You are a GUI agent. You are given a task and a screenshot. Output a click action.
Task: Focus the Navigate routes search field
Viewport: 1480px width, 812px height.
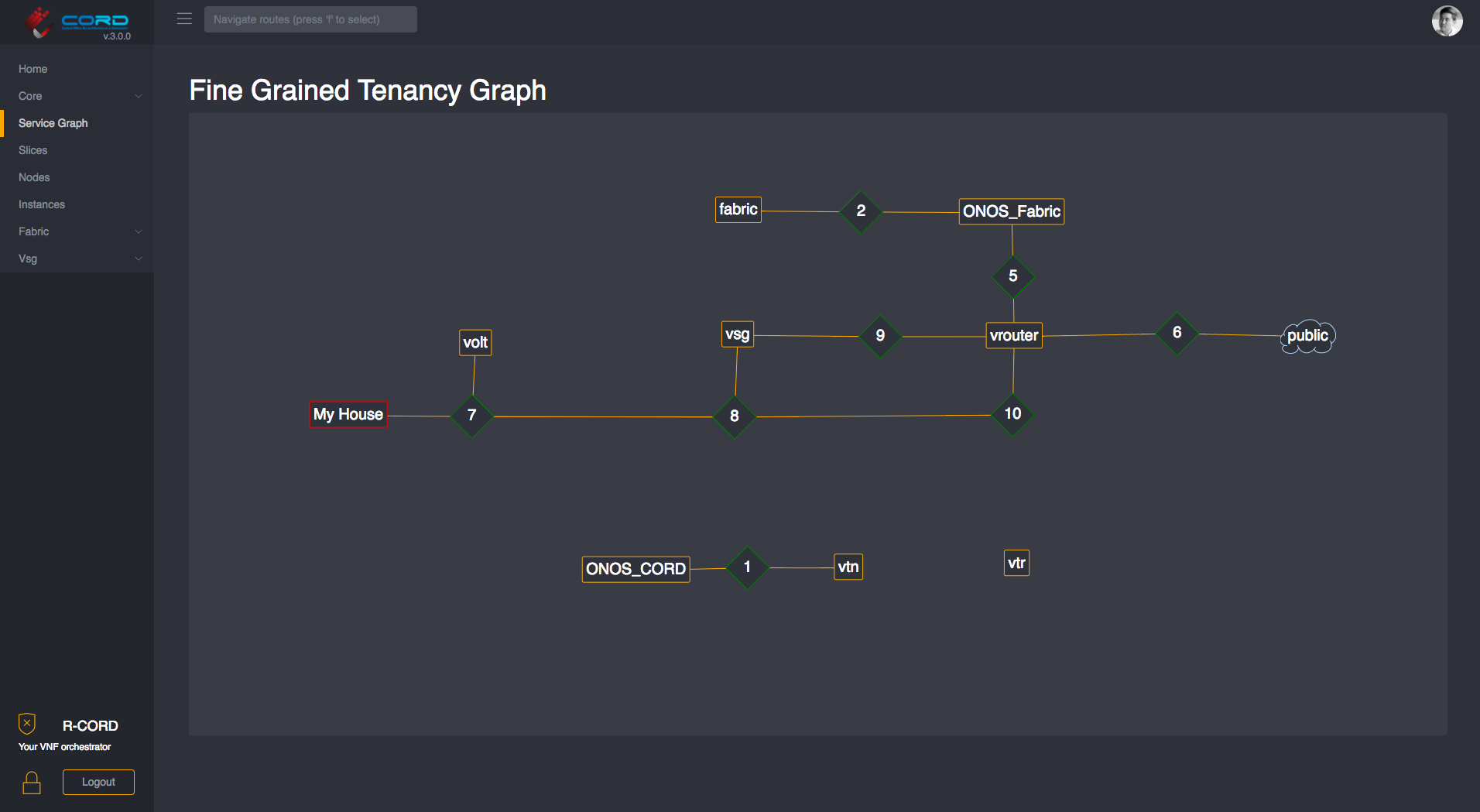pyautogui.click(x=310, y=19)
